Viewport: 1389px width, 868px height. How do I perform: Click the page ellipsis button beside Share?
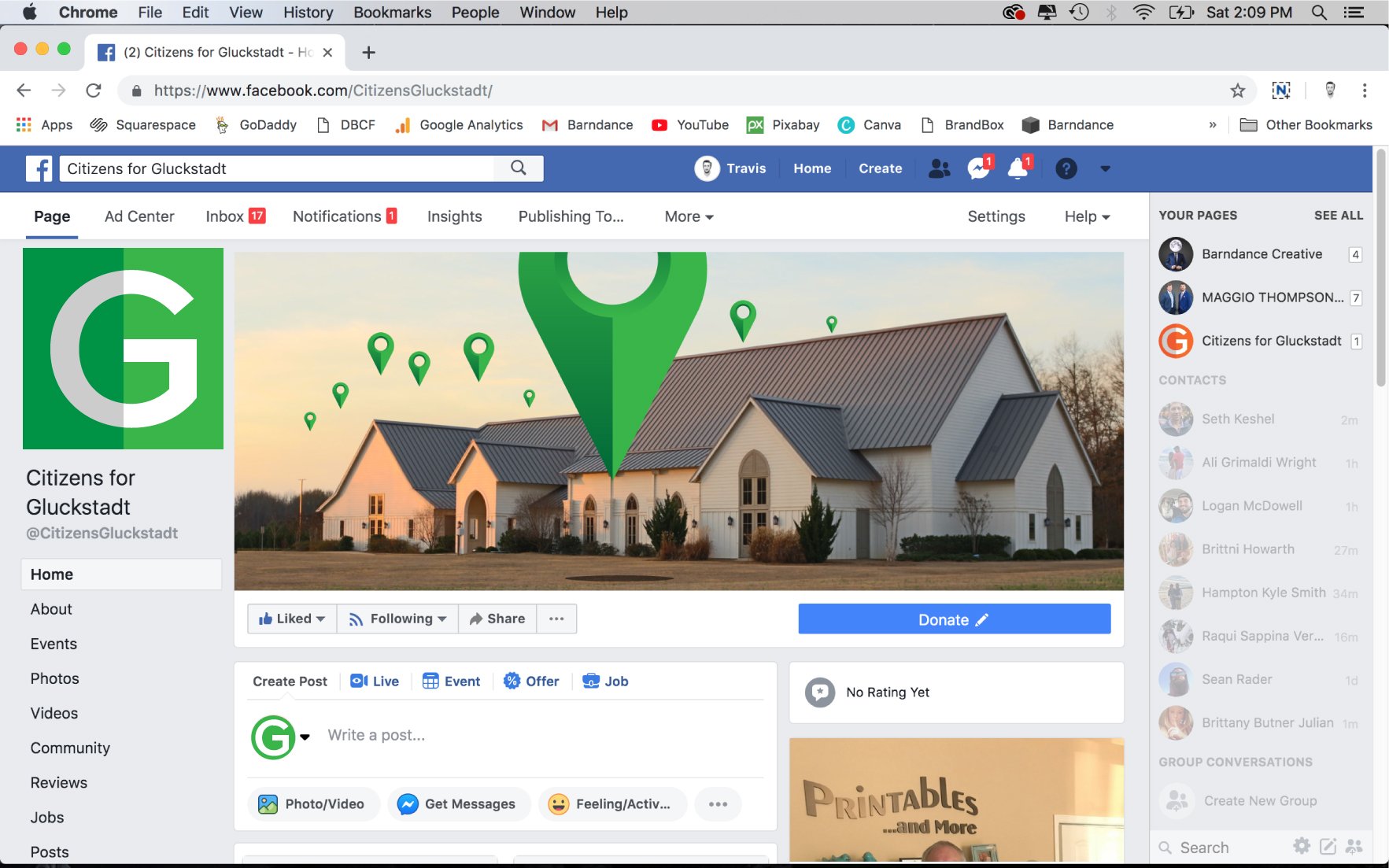pos(556,619)
